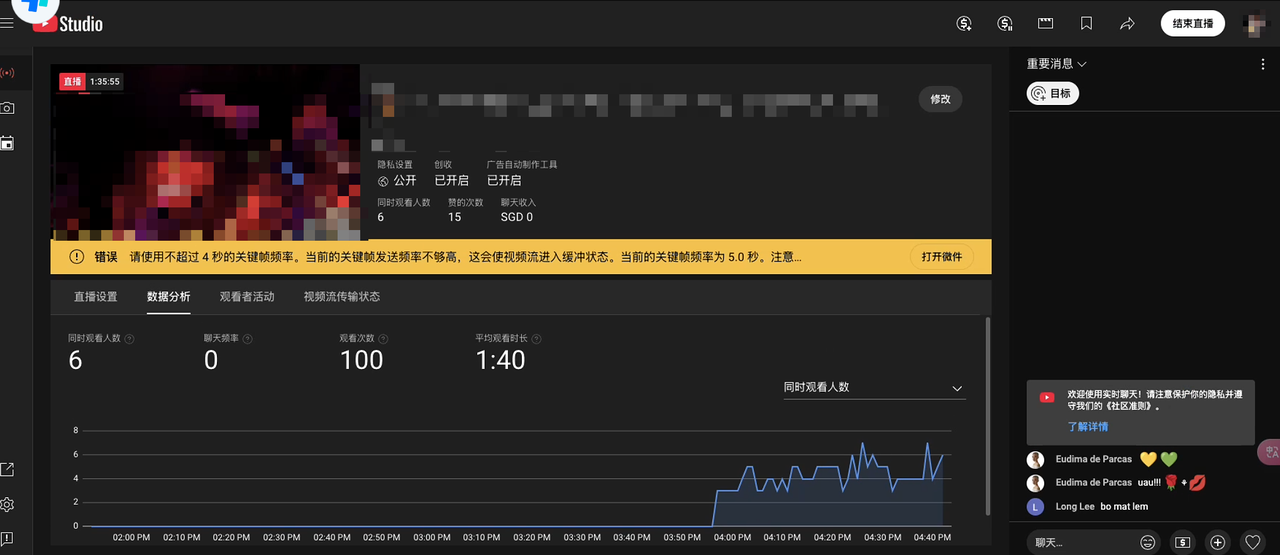Click the 聊天收入 SGD 0 value
This screenshot has width=1280, height=555.
(517, 217)
